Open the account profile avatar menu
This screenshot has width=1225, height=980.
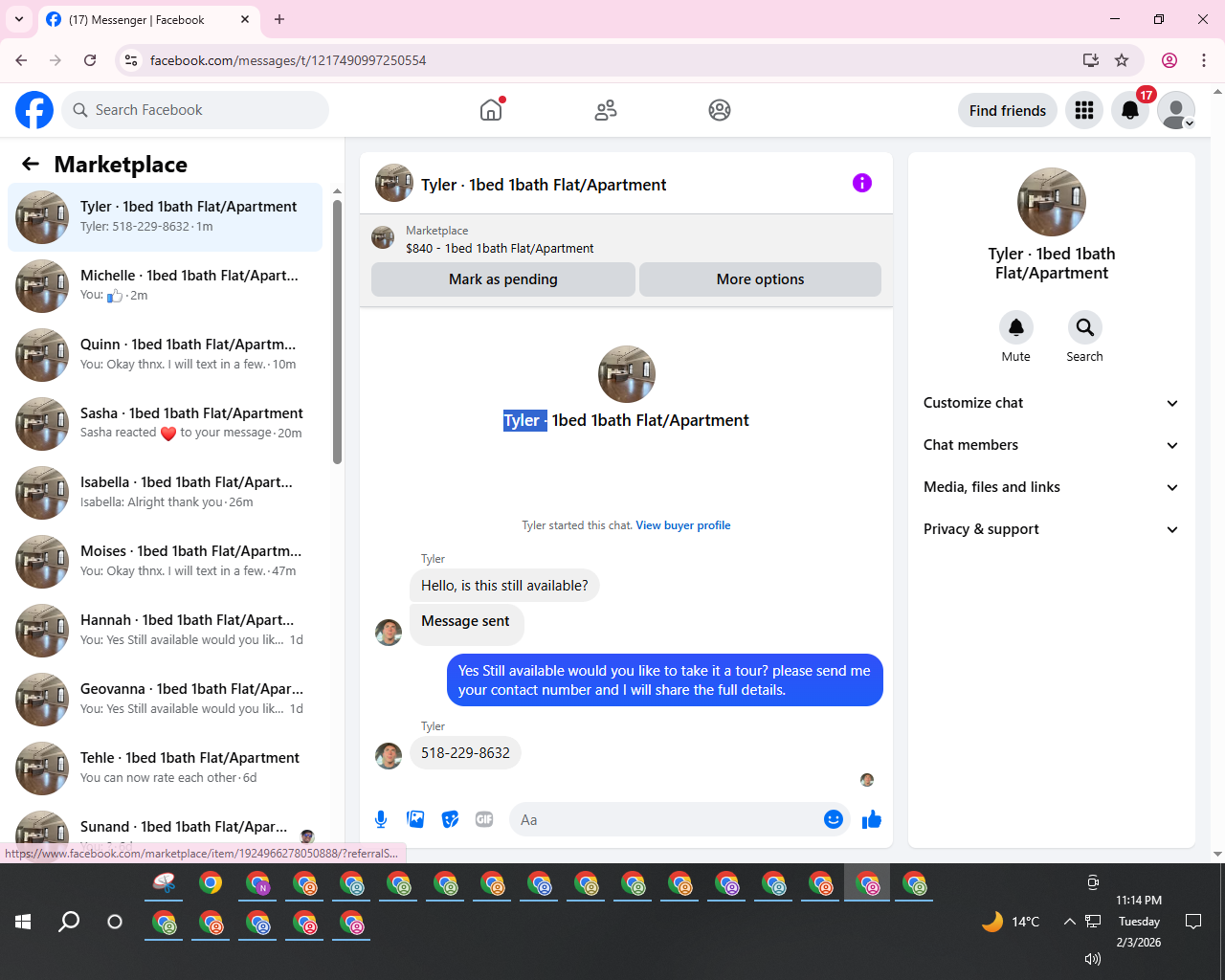[x=1176, y=110]
